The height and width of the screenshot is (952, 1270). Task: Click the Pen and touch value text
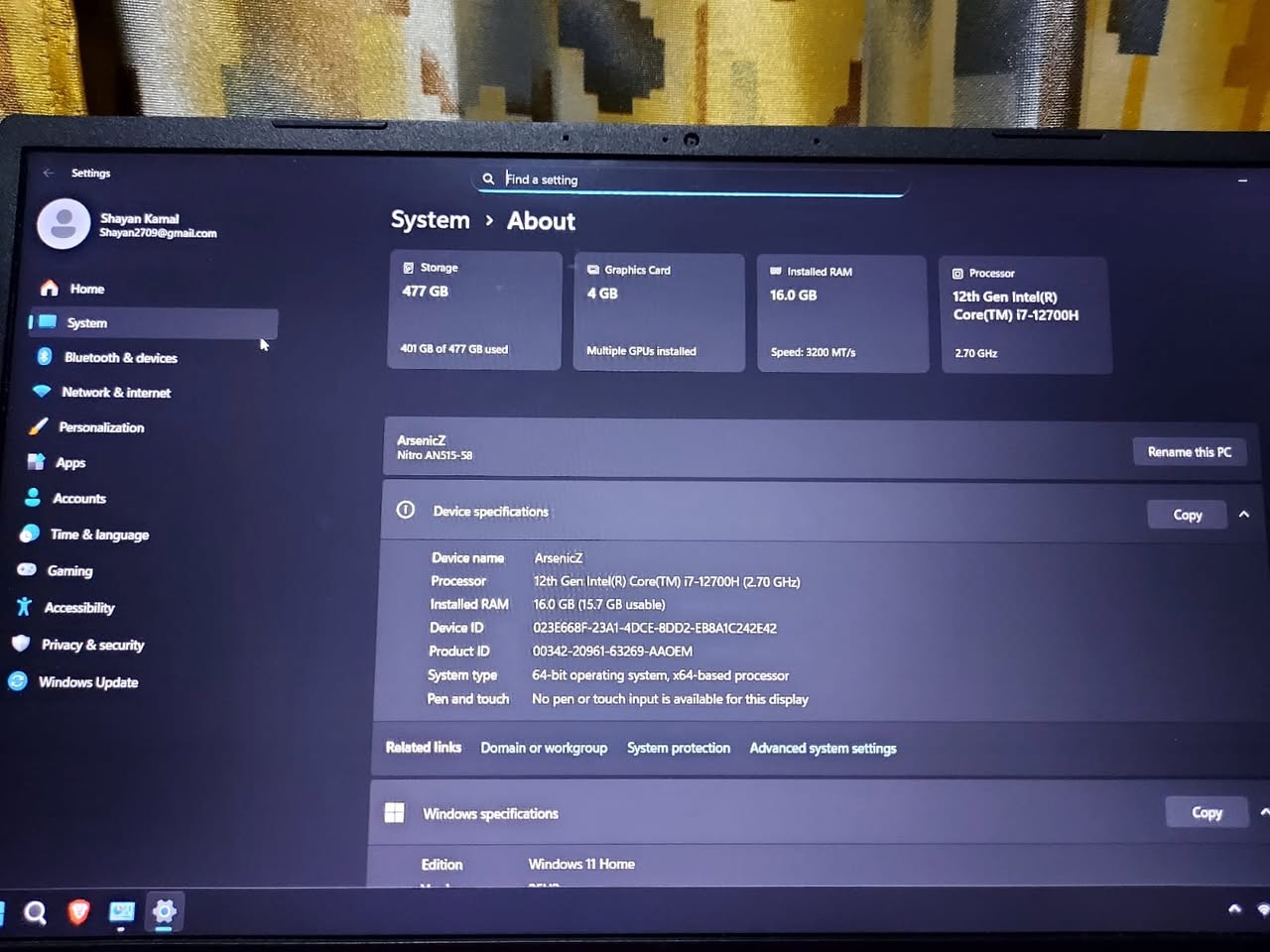point(670,699)
